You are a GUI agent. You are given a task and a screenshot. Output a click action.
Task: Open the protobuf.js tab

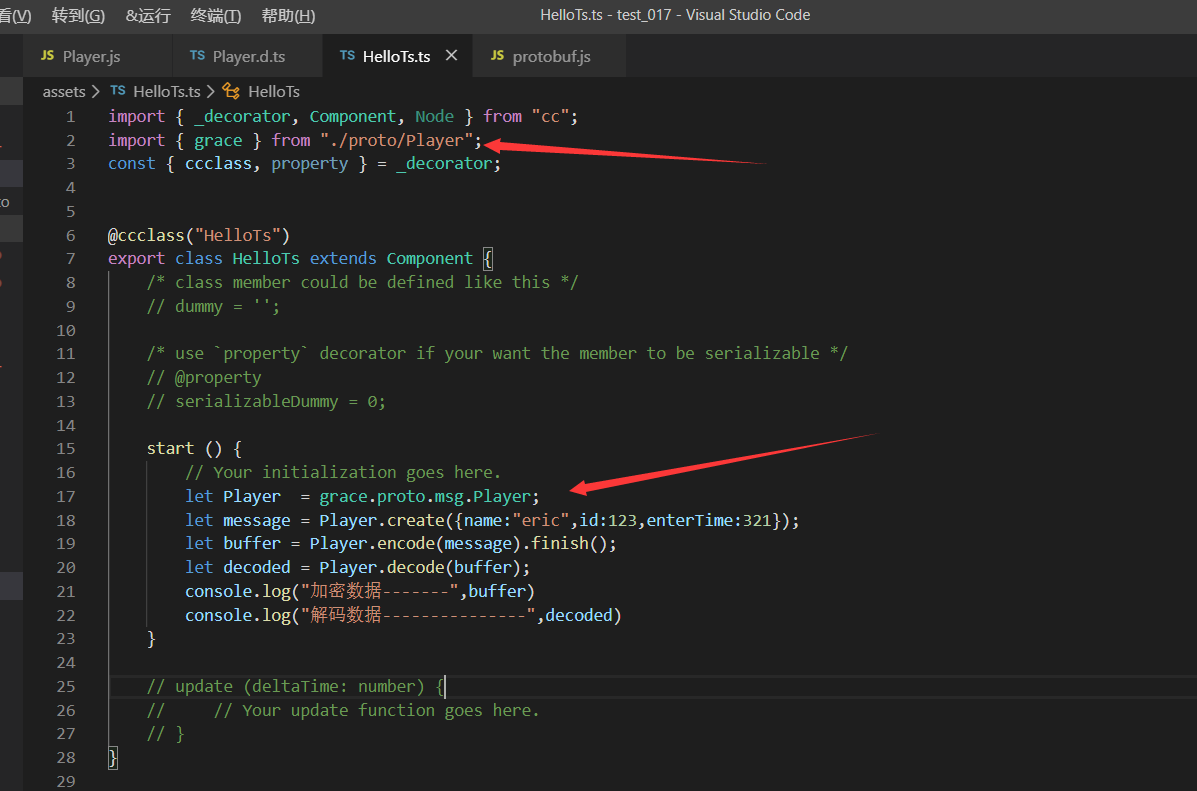[550, 56]
